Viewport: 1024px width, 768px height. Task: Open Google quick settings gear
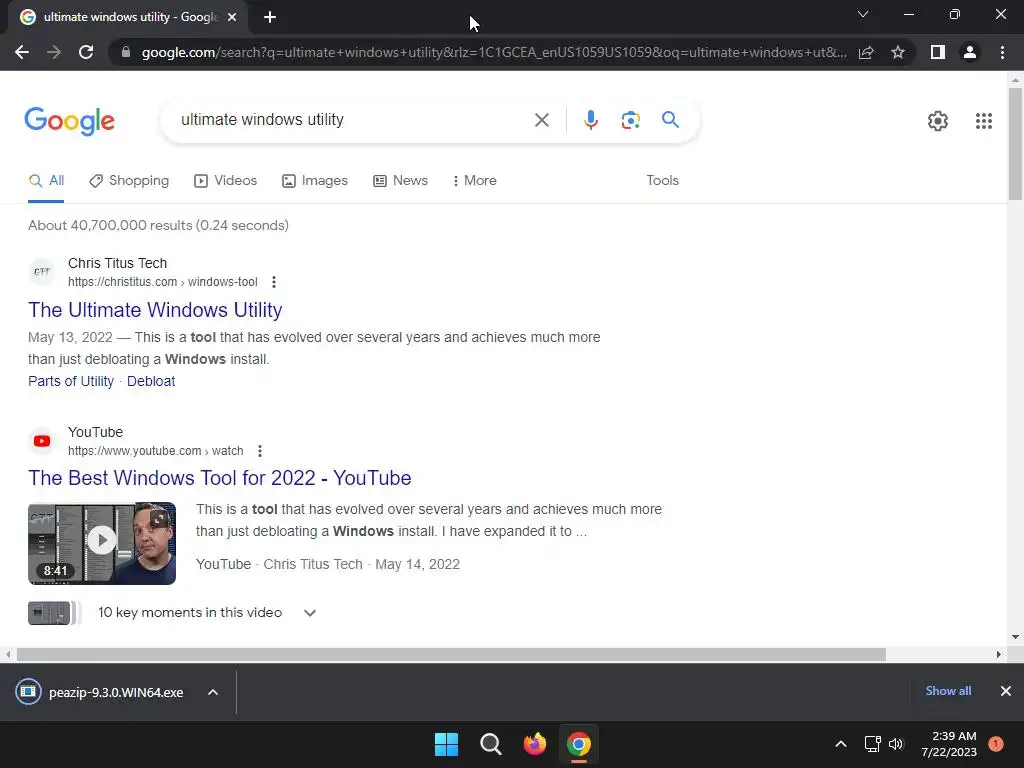tap(938, 121)
